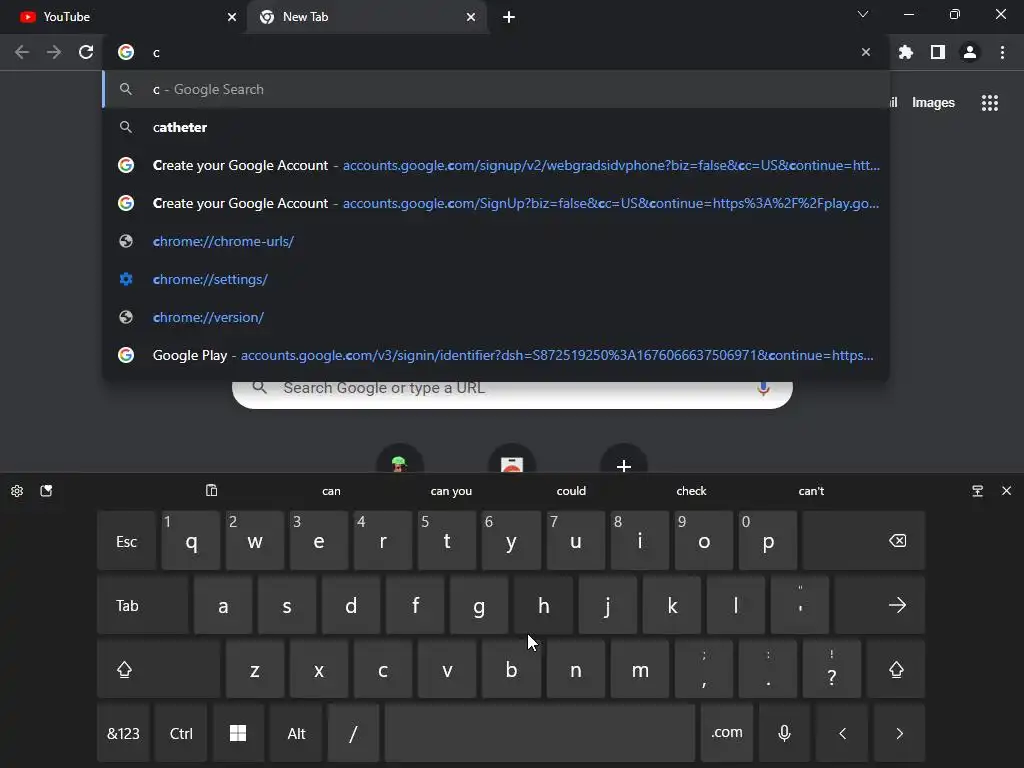Tap the Windows logo key
1024x768 pixels.
[x=238, y=733]
